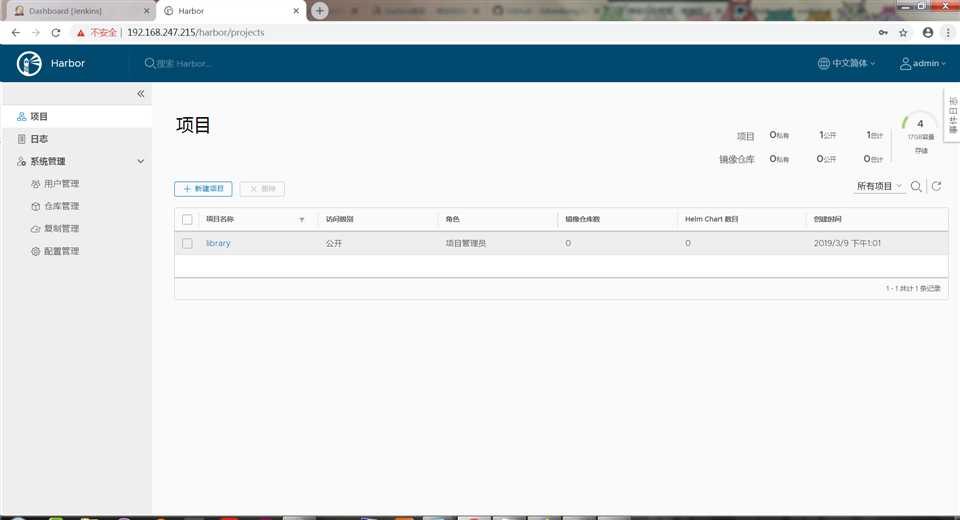Click the 项目名称 column filter icon
The image size is (960, 520).
[x=302, y=220]
